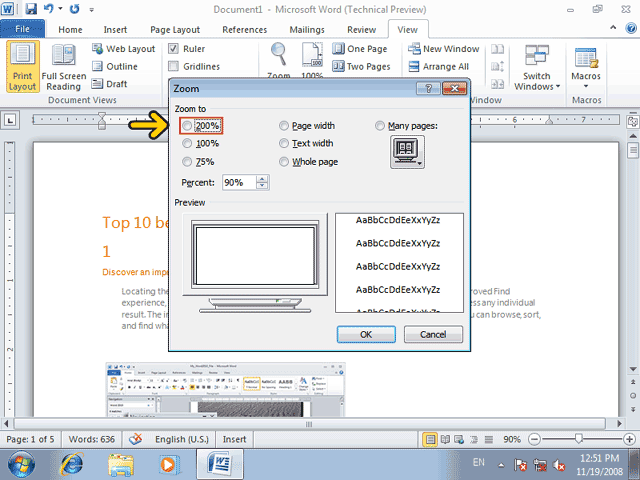Click OK in the Zoom dialog

(366, 334)
